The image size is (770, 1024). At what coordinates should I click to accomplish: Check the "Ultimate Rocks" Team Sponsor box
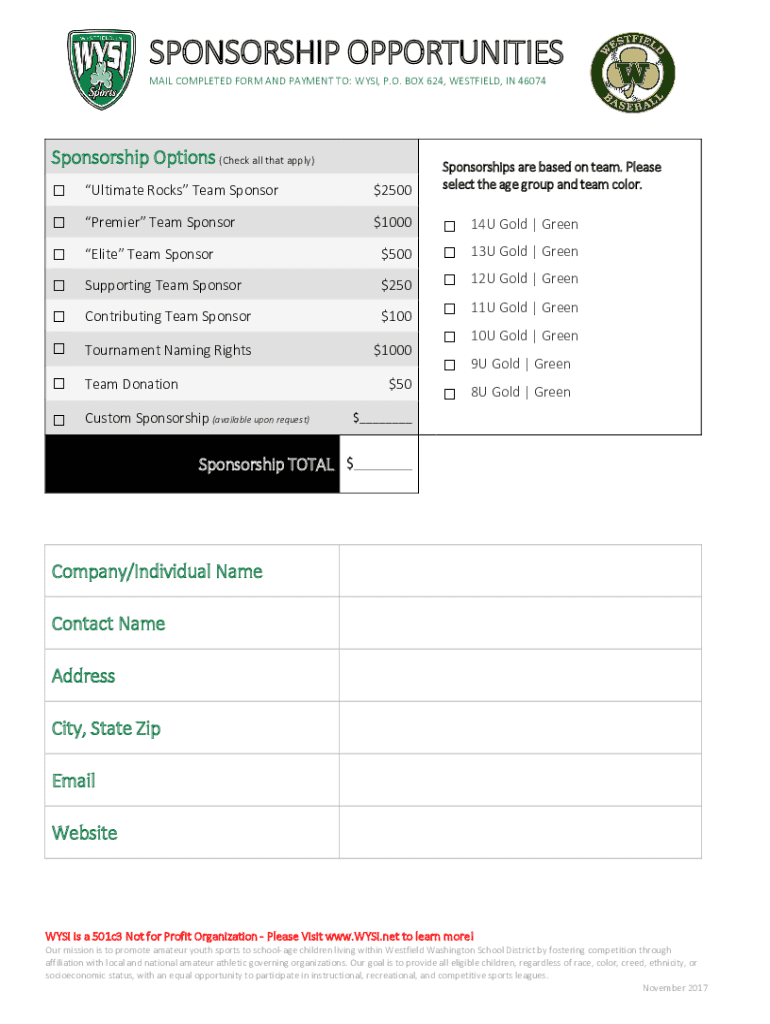pos(60,190)
